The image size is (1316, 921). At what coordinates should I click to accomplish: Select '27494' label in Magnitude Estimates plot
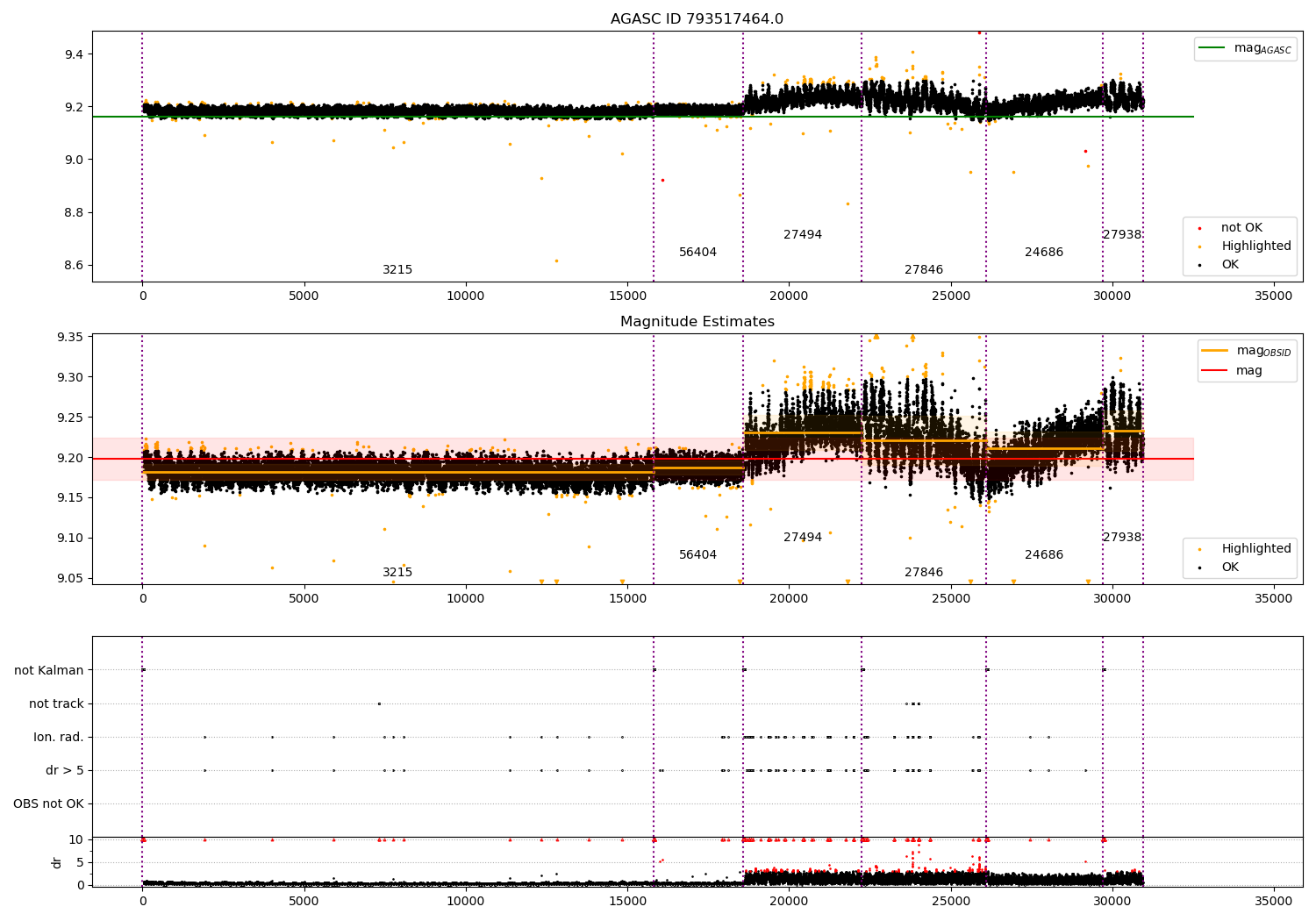(803, 538)
